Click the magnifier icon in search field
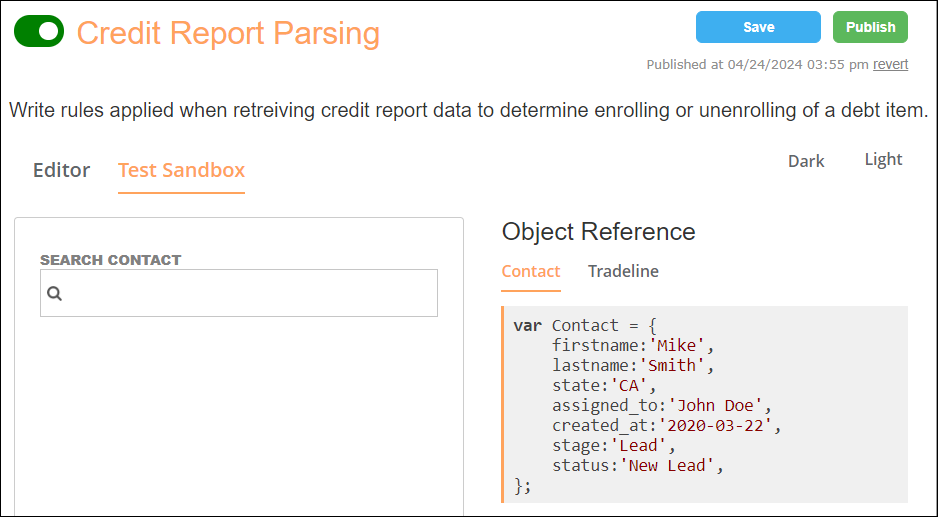This screenshot has height=517, width=938. tap(54, 293)
